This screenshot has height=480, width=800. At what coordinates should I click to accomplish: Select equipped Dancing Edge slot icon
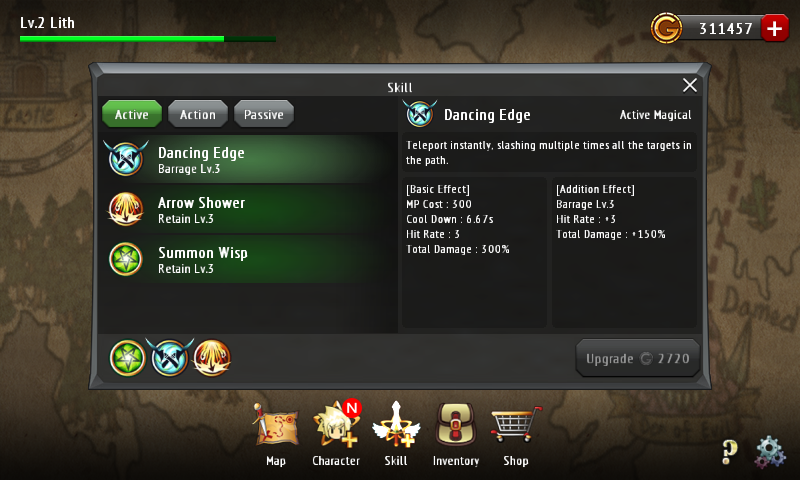pos(170,358)
